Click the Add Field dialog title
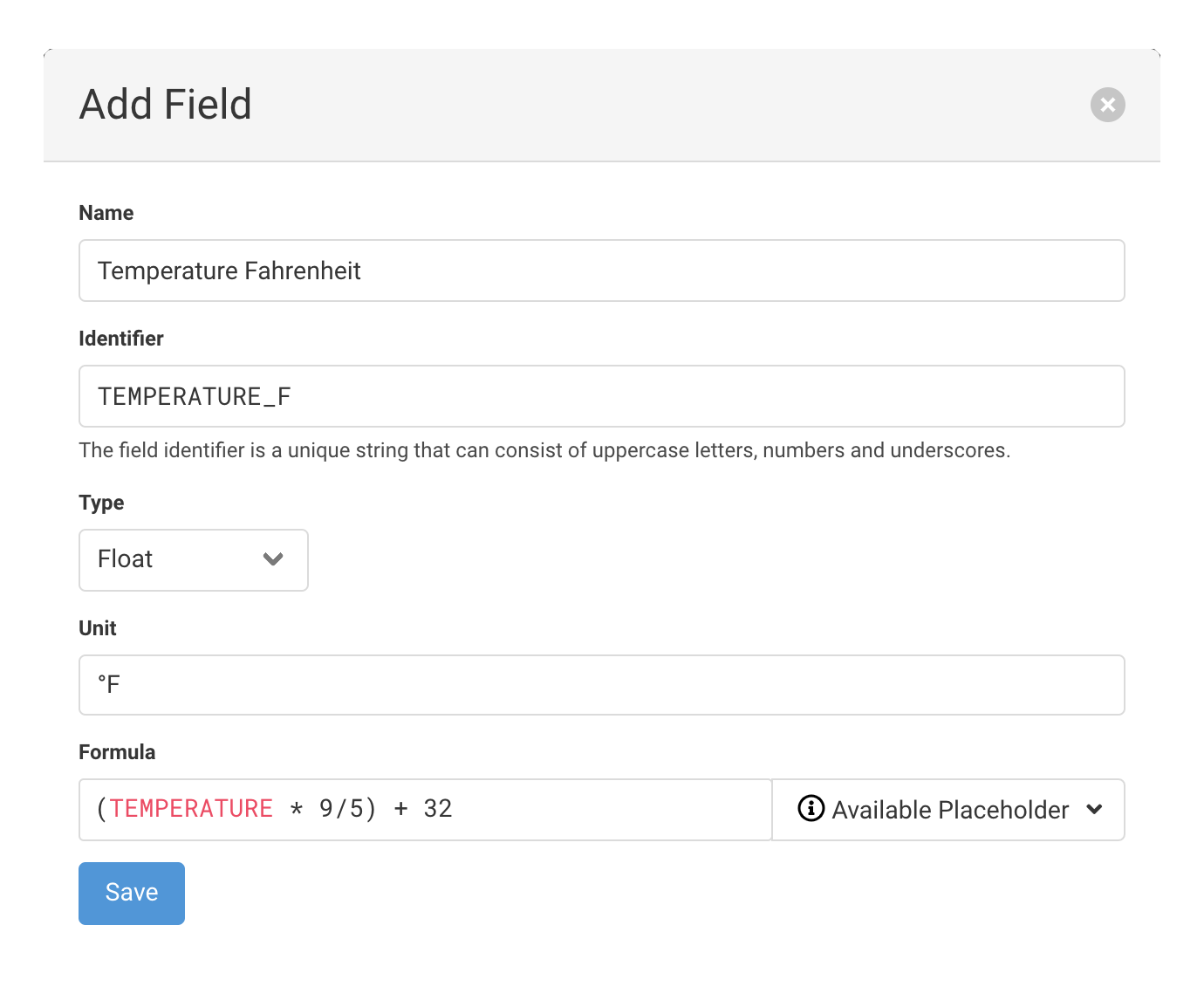The height and width of the screenshot is (1007, 1204). click(166, 105)
